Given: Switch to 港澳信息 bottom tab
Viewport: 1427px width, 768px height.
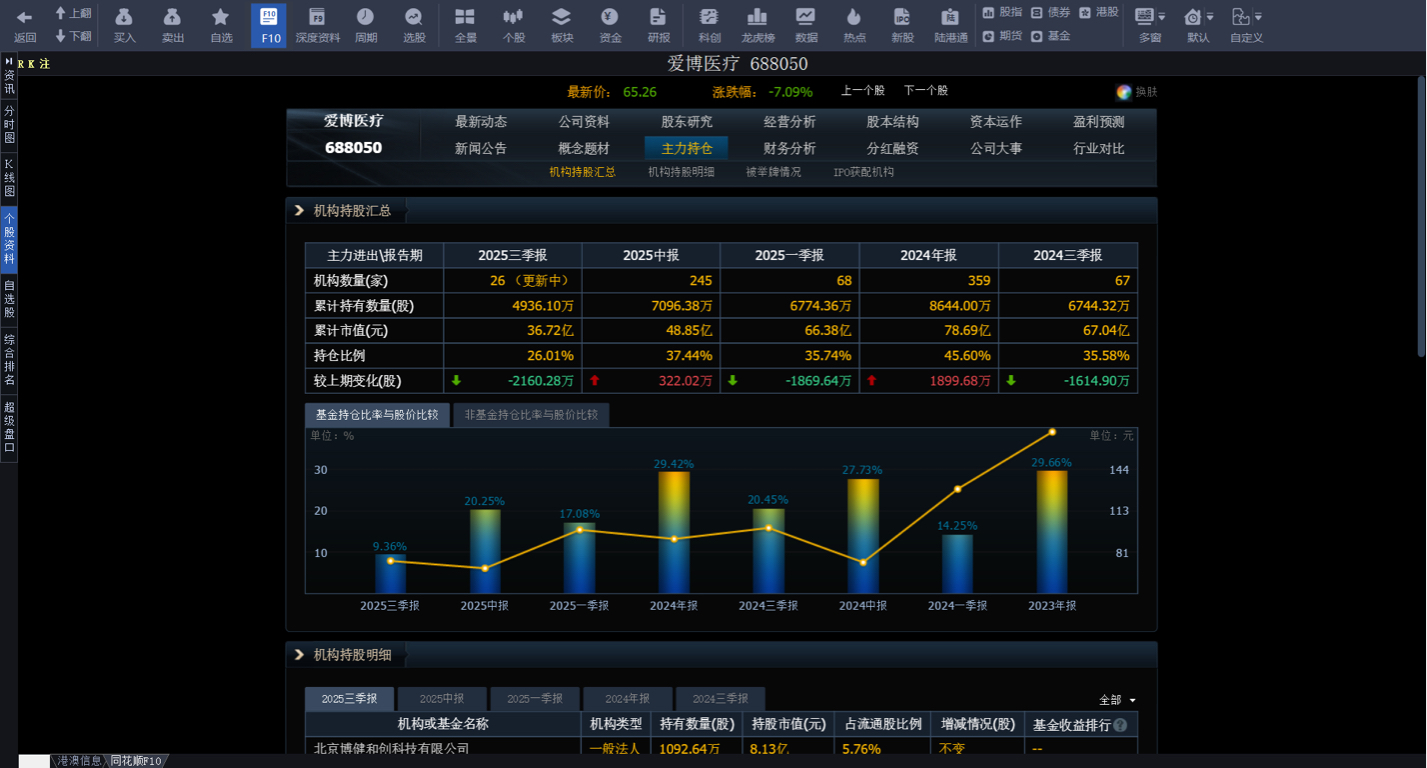Looking at the screenshot, I should coord(80,761).
